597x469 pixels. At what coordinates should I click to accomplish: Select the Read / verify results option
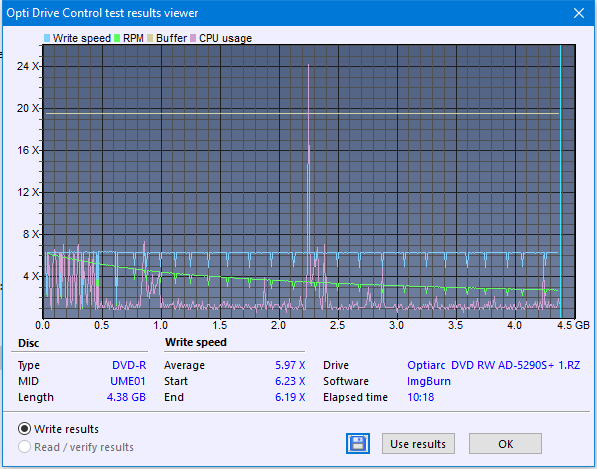click(24, 447)
